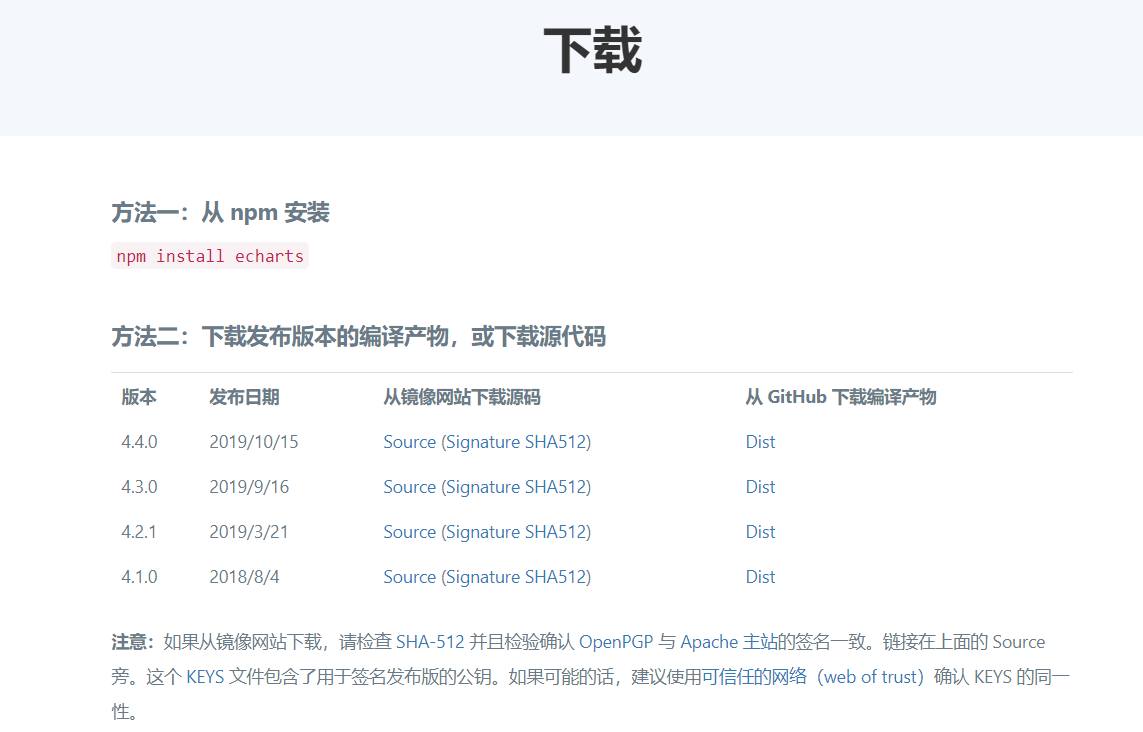Viewport: 1143px width, 732px height.
Task: Open the Source link for version 4.3.0
Action: point(410,487)
